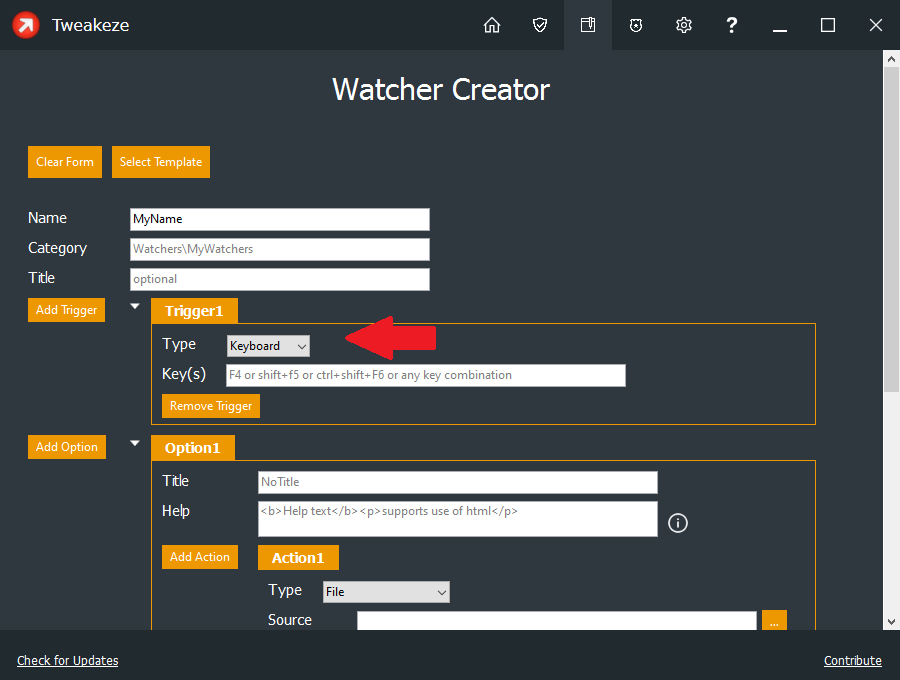Open the badge star icon page
This screenshot has height=680, width=900.
[x=635, y=25]
